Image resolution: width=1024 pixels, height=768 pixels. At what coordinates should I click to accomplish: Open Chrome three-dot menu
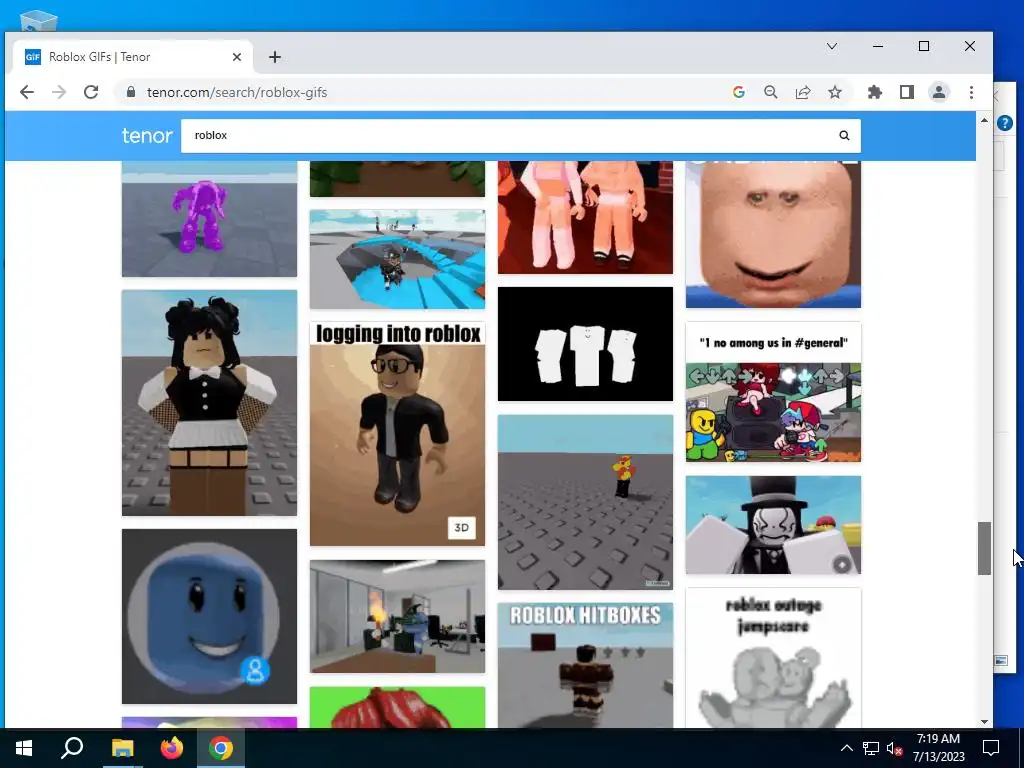point(971,92)
